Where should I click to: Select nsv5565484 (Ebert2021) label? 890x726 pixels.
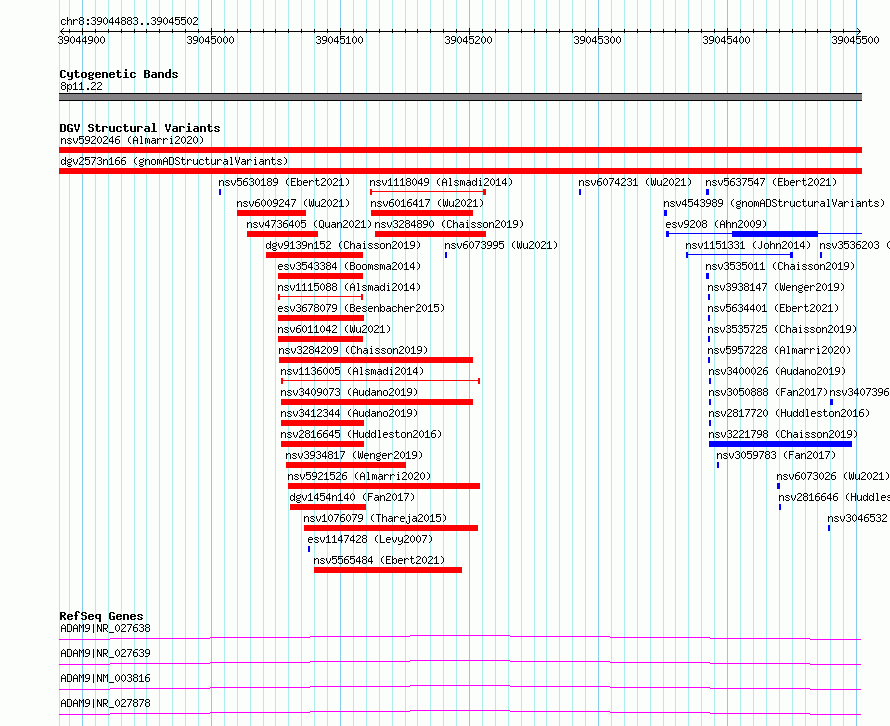[x=379, y=560]
